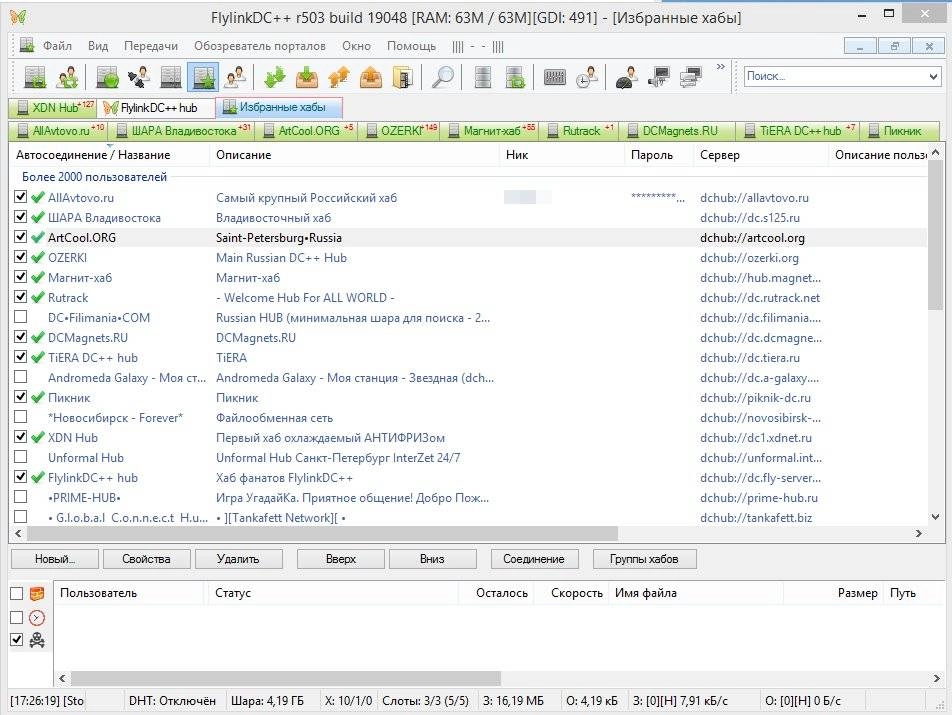Click the orange box icon in transfers panel
This screenshot has width=952, height=715.
[x=37, y=594]
